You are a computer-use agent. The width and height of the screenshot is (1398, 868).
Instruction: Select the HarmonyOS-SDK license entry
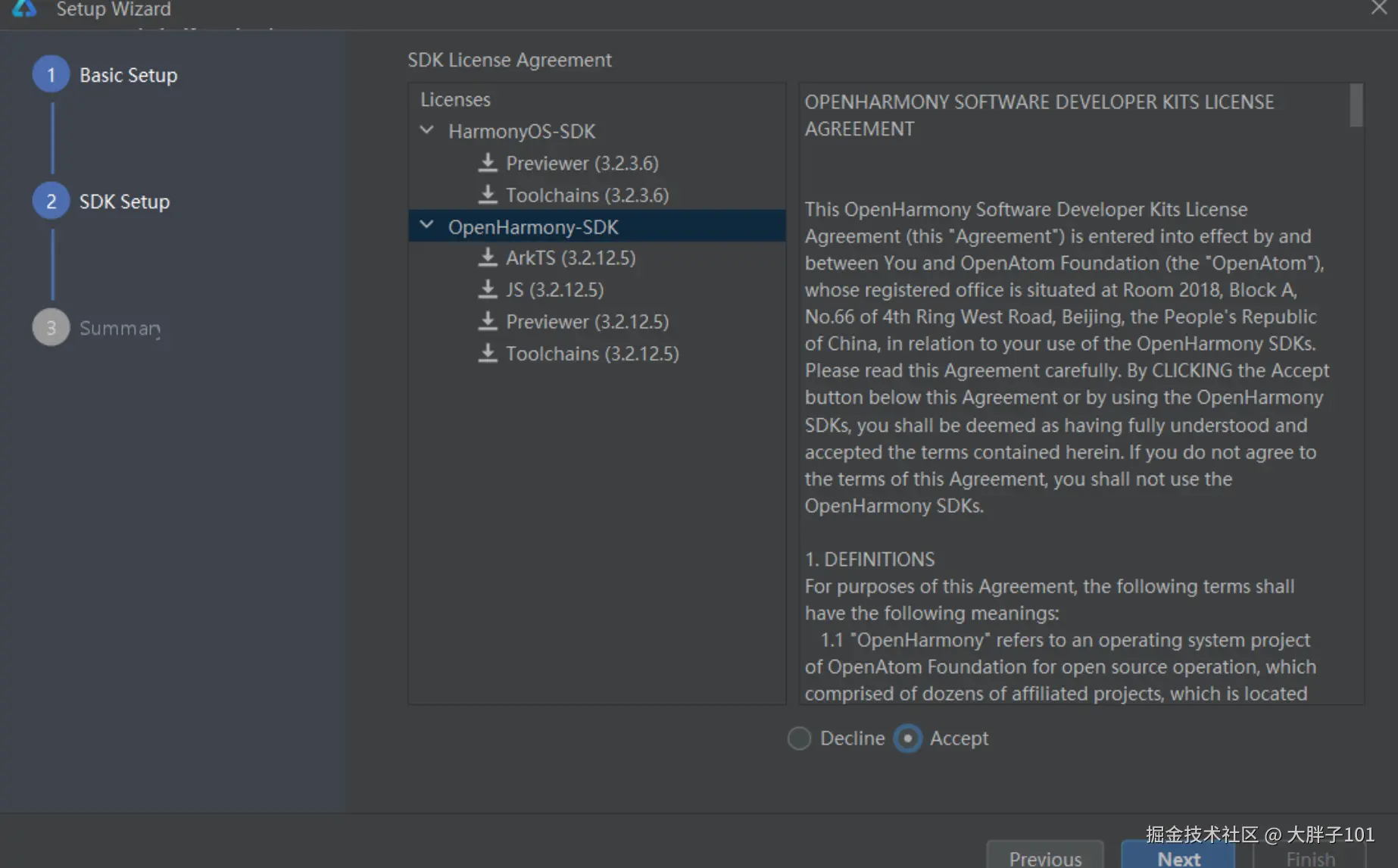click(522, 131)
